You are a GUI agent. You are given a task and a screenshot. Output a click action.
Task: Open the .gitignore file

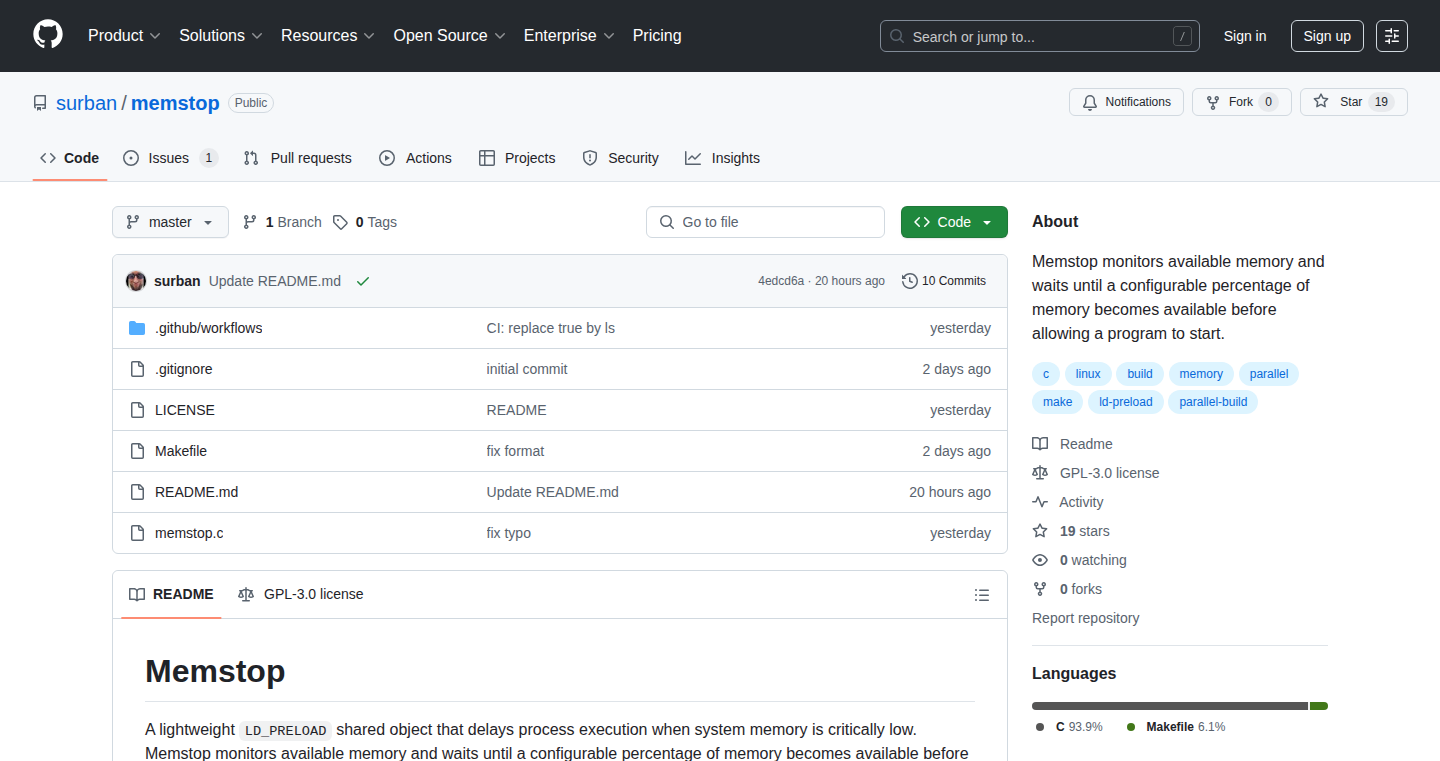click(184, 369)
